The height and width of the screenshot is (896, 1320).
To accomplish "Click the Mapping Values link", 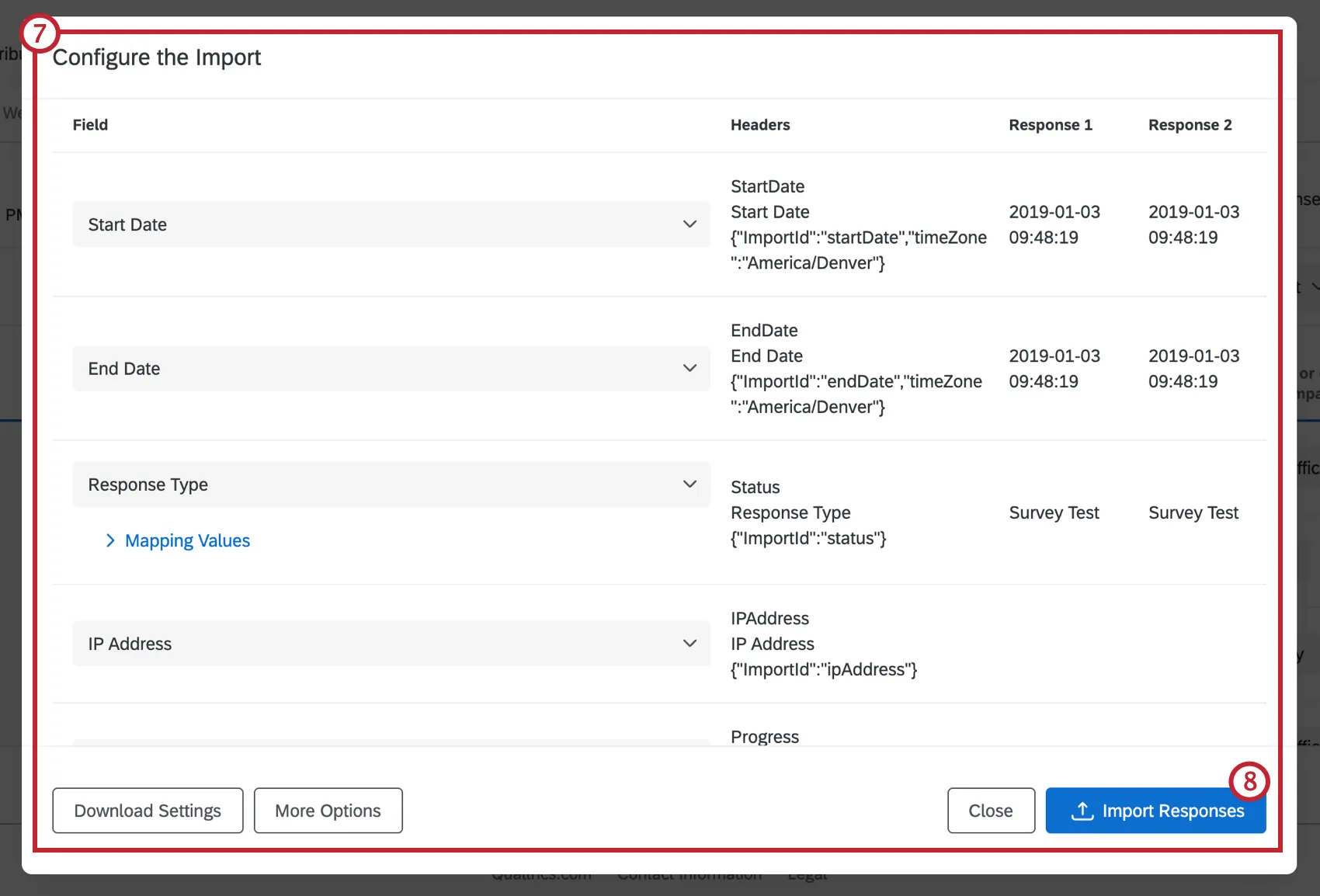I will [x=187, y=540].
